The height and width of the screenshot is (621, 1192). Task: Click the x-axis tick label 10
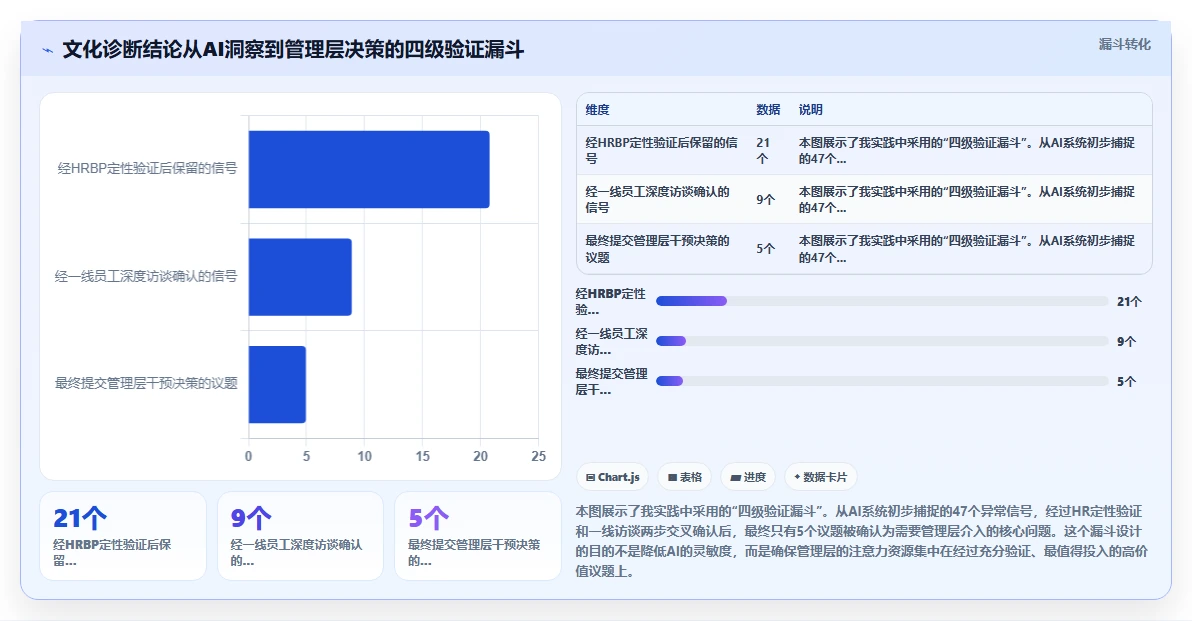[364, 456]
